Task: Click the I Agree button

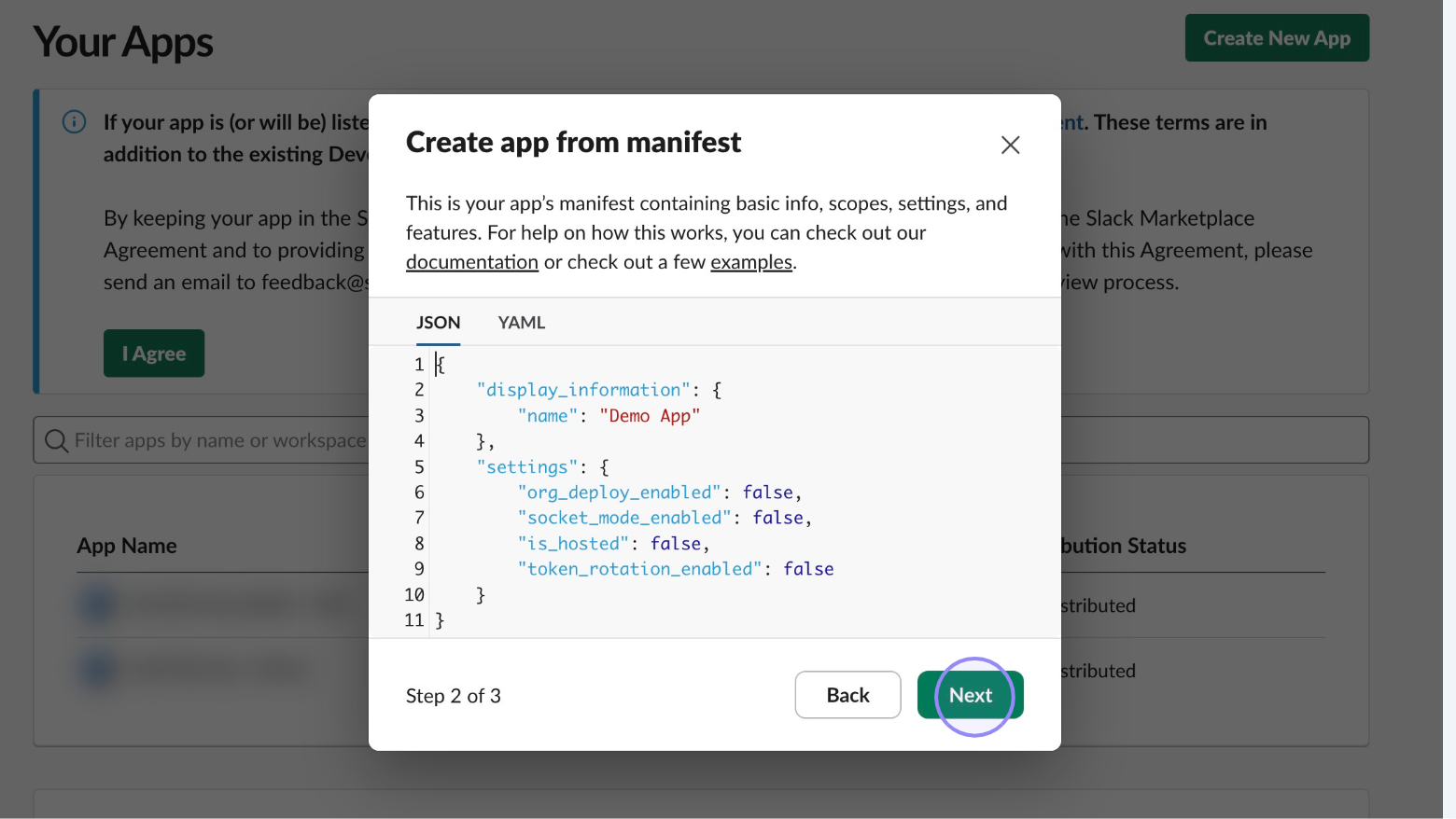Action: click(x=154, y=354)
